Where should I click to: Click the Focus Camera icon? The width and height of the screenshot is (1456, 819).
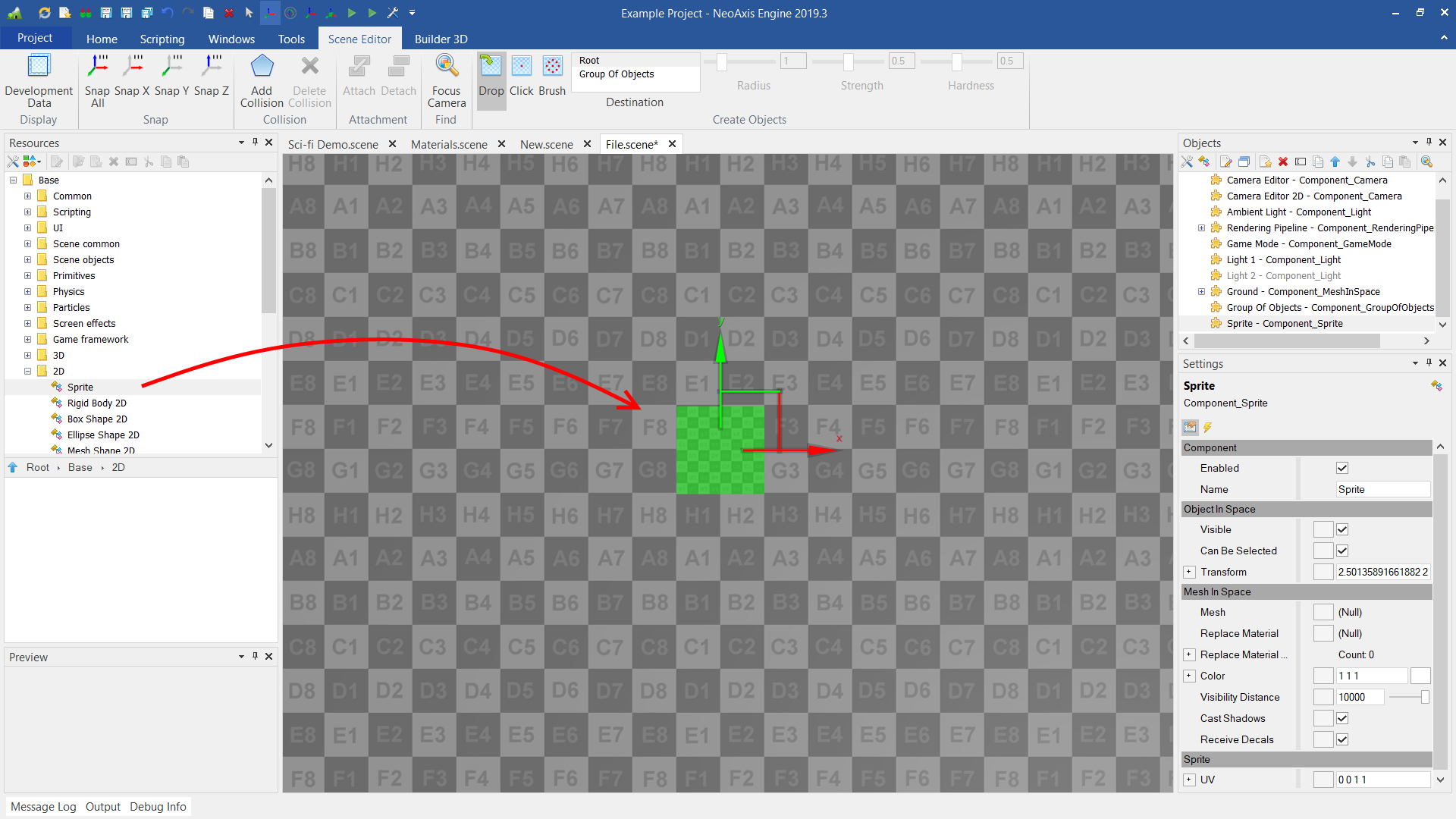pos(446,68)
